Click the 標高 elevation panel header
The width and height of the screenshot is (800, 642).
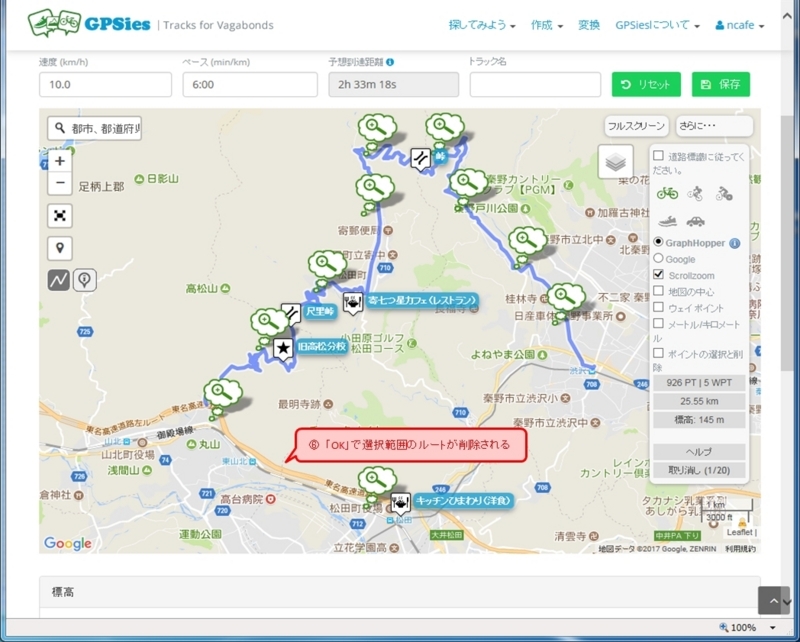(x=399, y=592)
